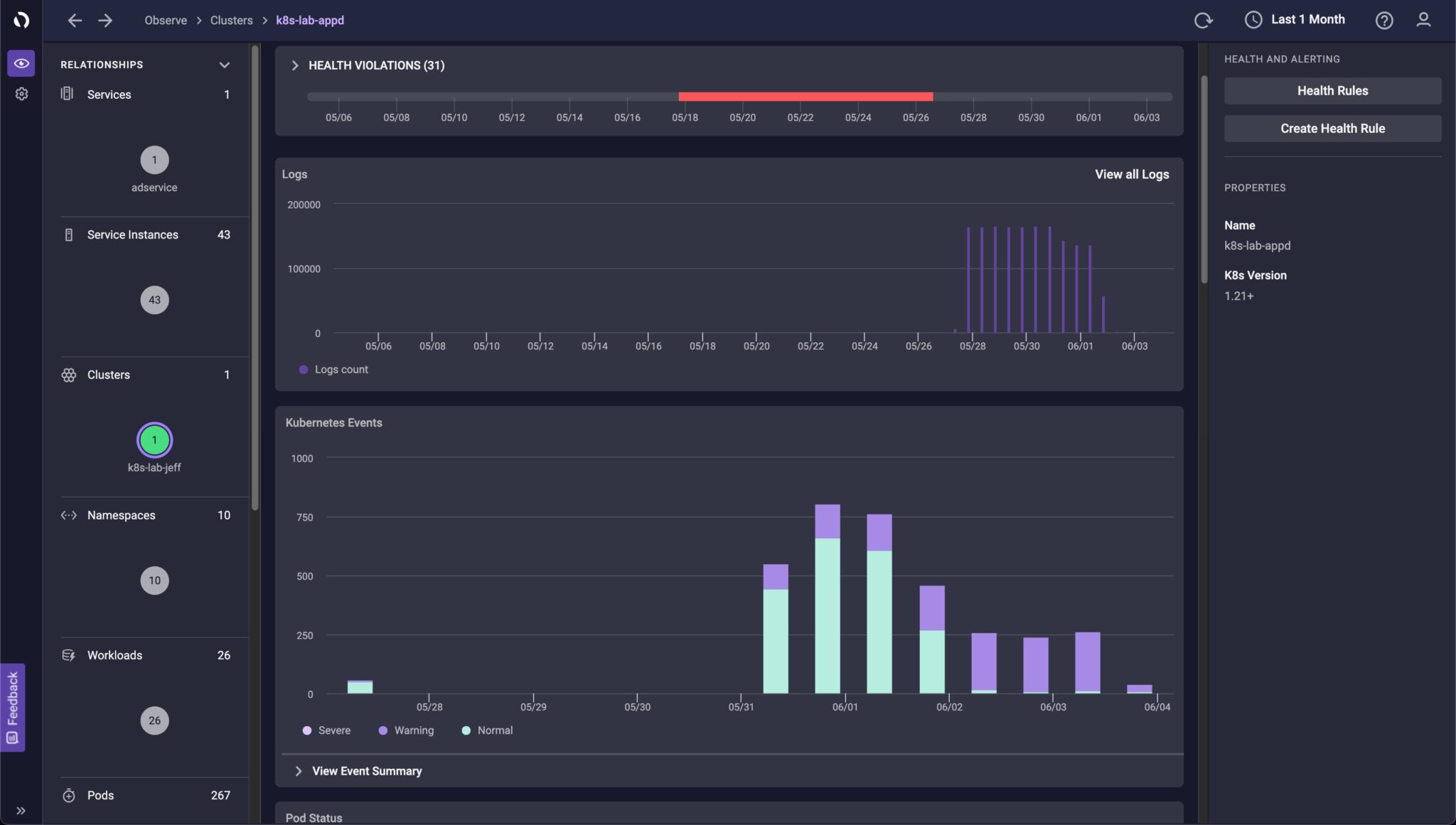Toggle Severe events in chart legend
The image size is (1456, 825).
click(326, 730)
